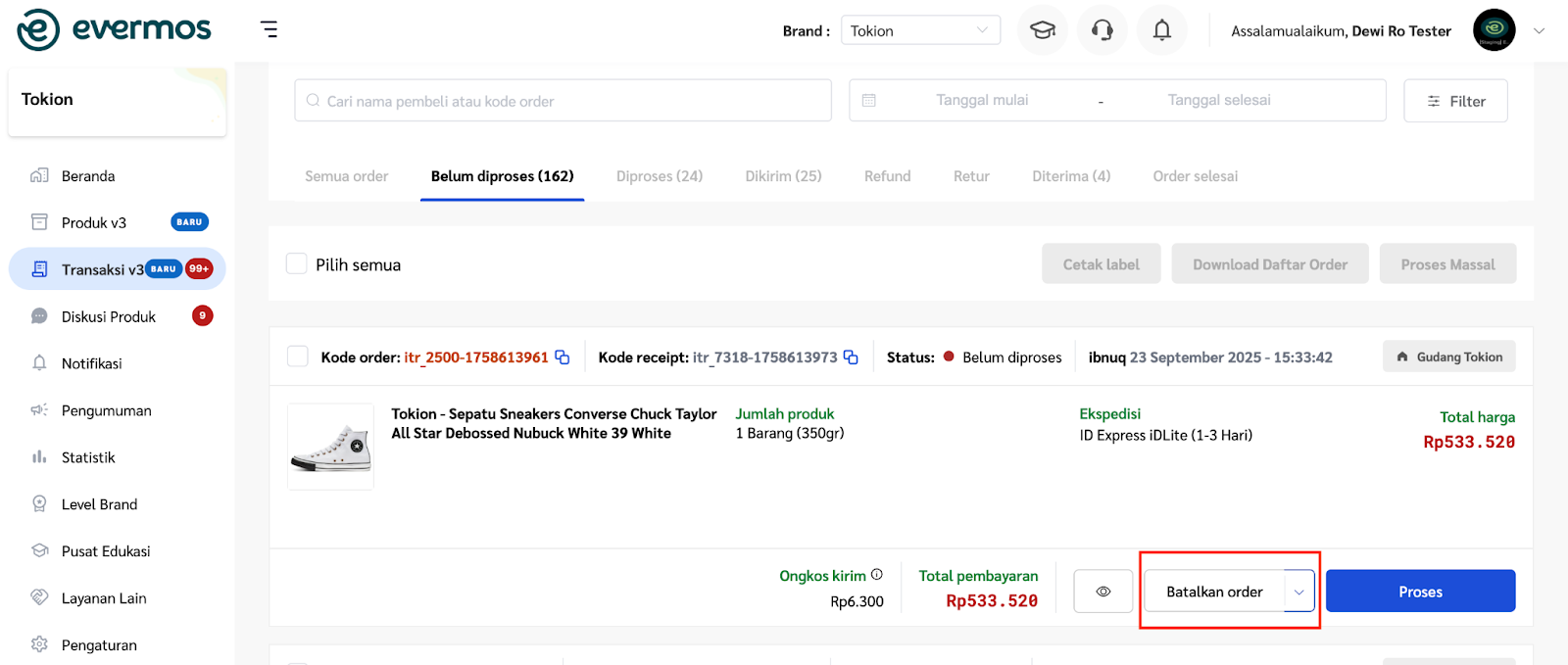Image resolution: width=1568 pixels, height=665 pixels.
Task: Copy the receipt code itr_7318-1758613973
Action: click(x=851, y=357)
